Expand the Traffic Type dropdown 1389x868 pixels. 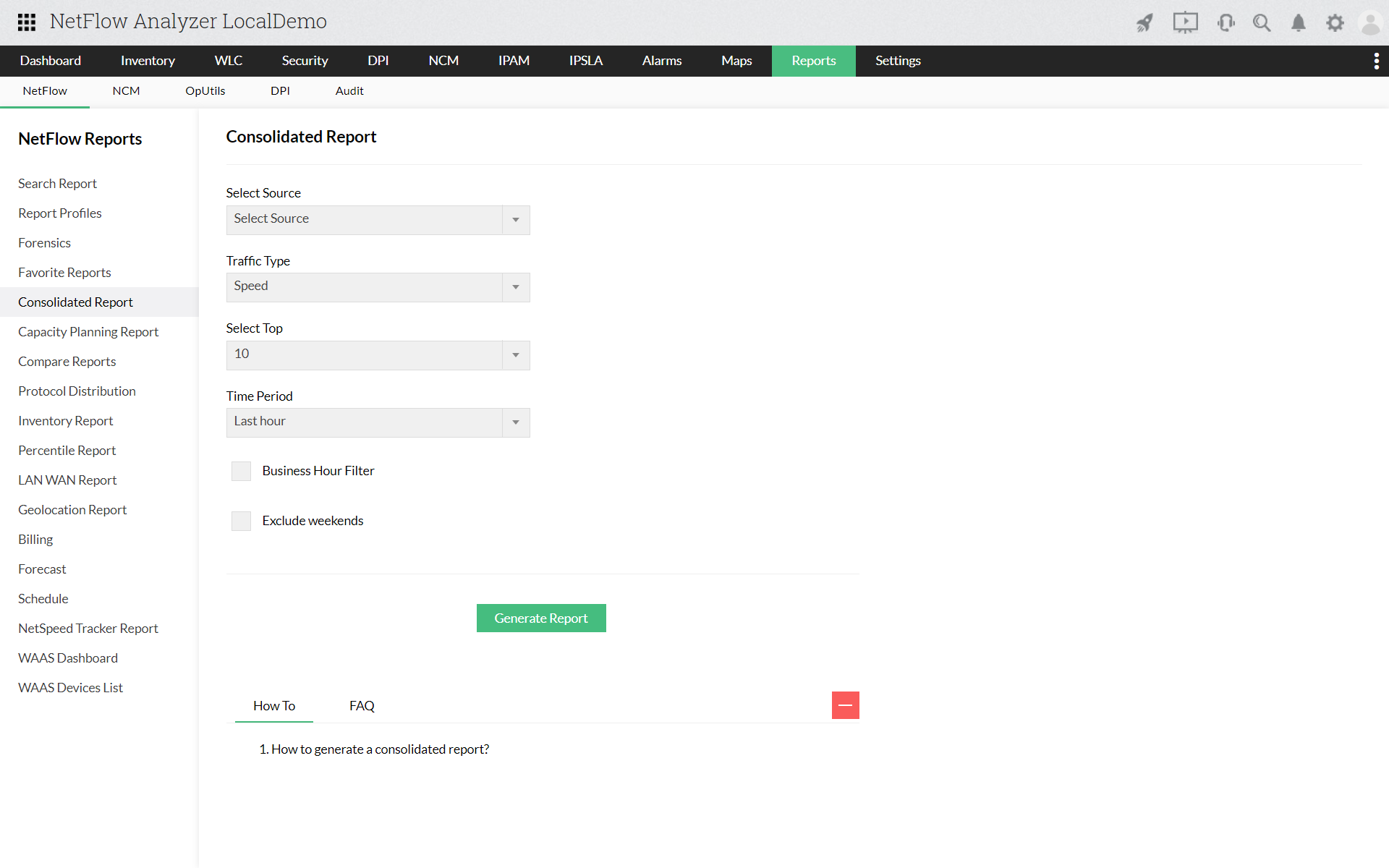(515, 287)
